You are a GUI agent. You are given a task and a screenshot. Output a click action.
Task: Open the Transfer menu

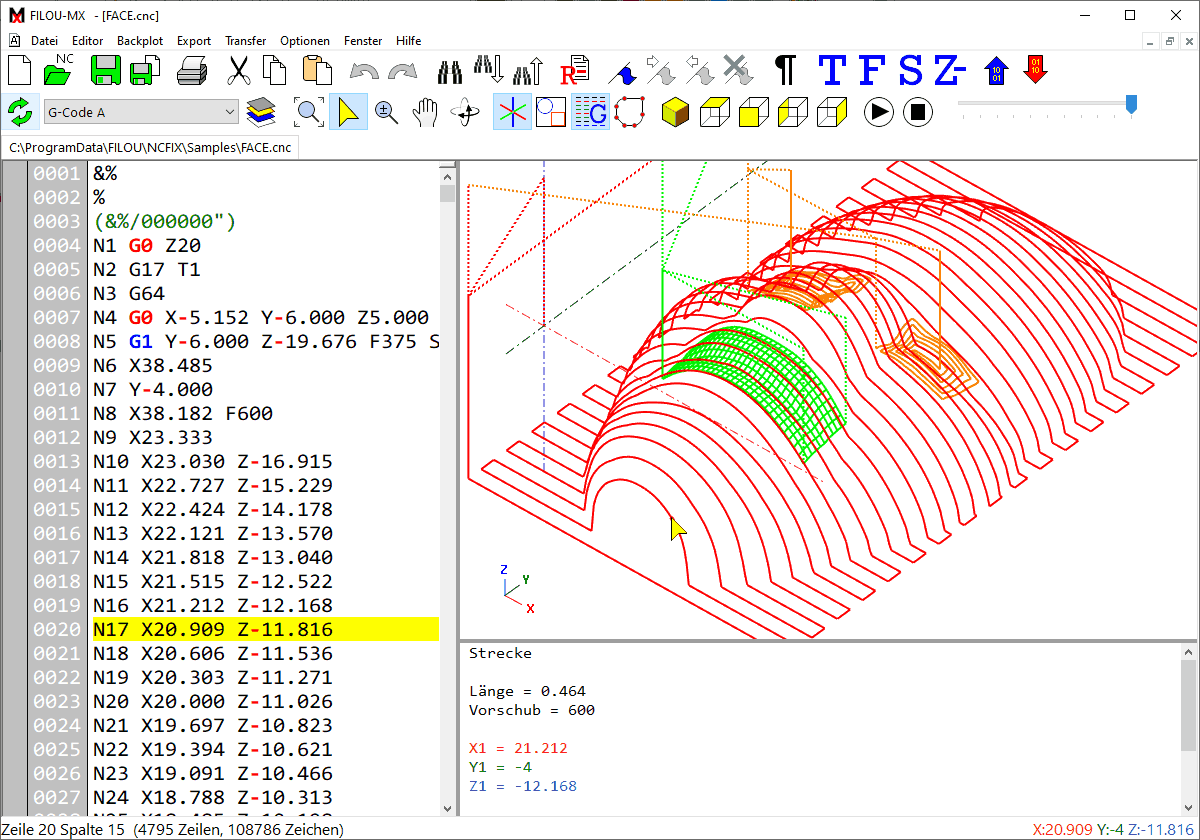pos(246,41)
